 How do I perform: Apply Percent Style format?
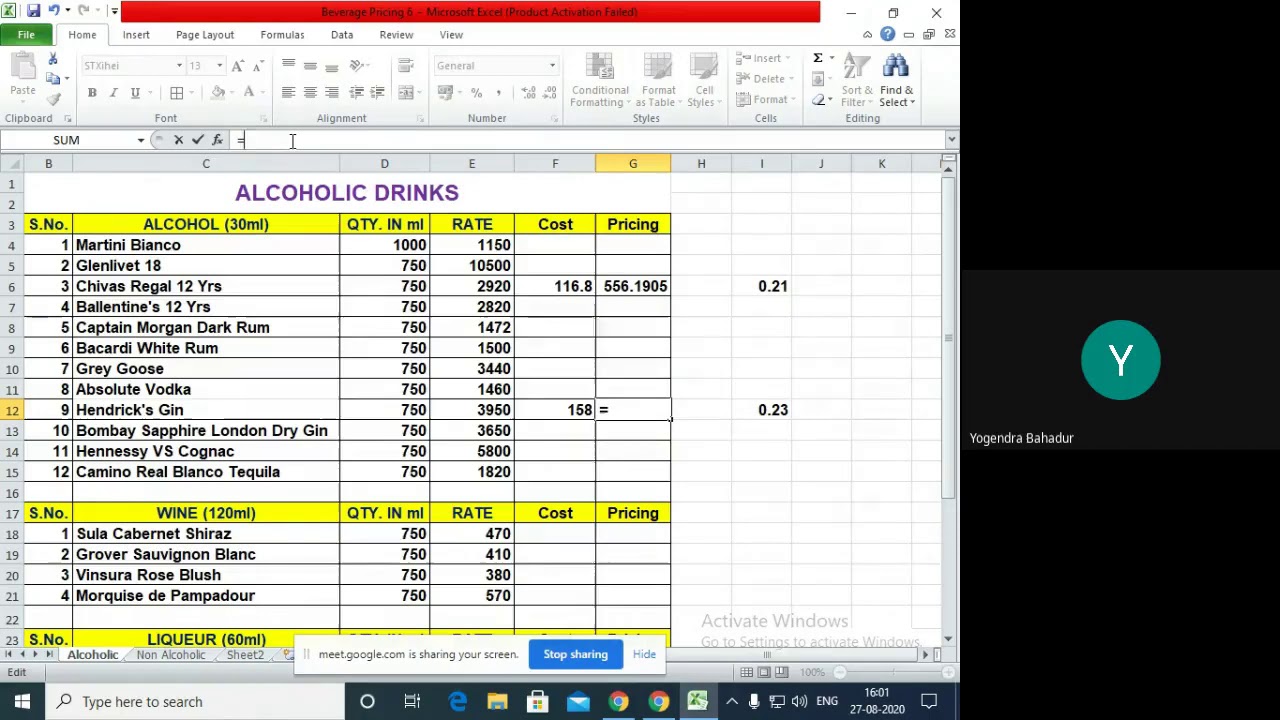pyautogui.click(x=476, y=93)
